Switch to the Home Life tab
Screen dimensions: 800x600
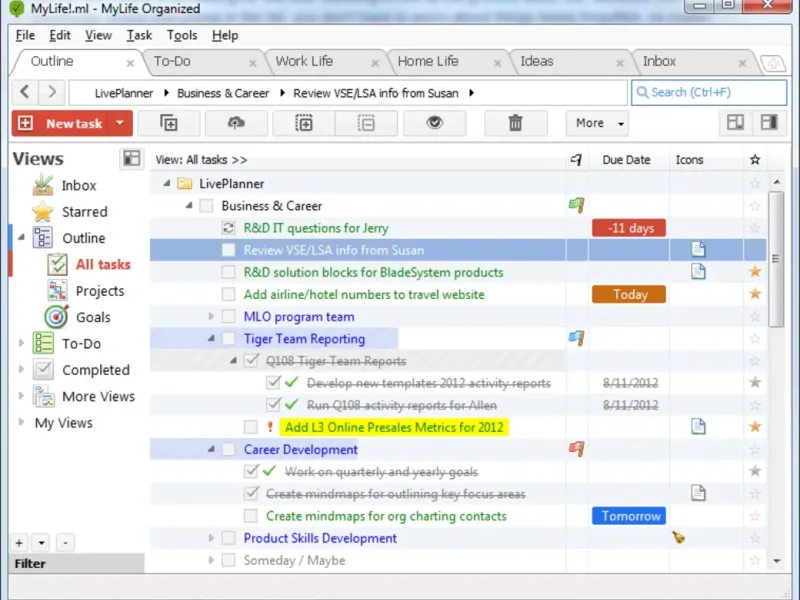pyautogui.click(x=428, y=61)
